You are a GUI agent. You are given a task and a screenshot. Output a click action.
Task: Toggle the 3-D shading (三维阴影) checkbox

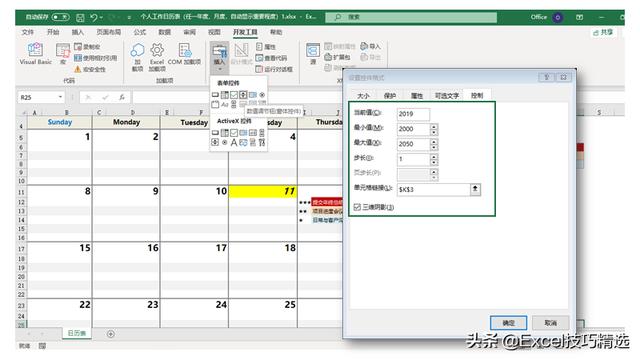pos(357,207)
